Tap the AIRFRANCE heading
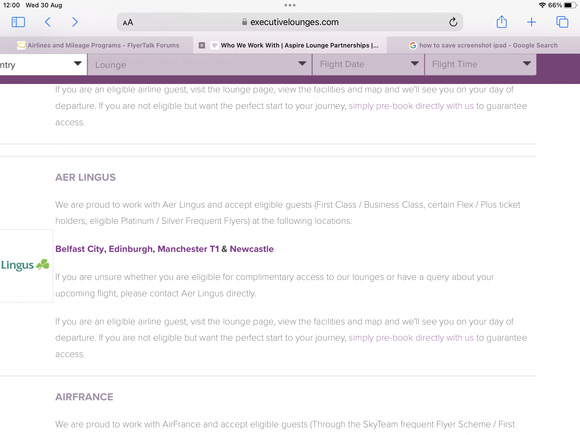Image resolution: width=580 pixels, height=435 pixels. tap(84, 397)
